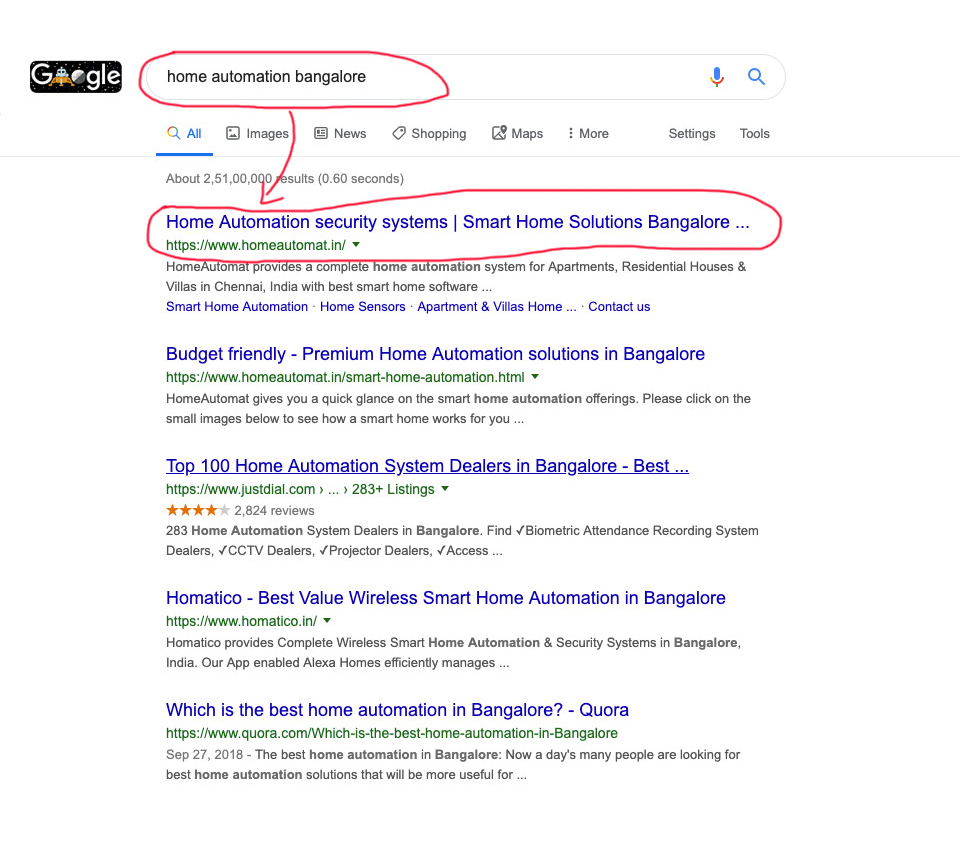Expand the More search categories menu
This screenshot has width=960, height=844.
[588, 133]
